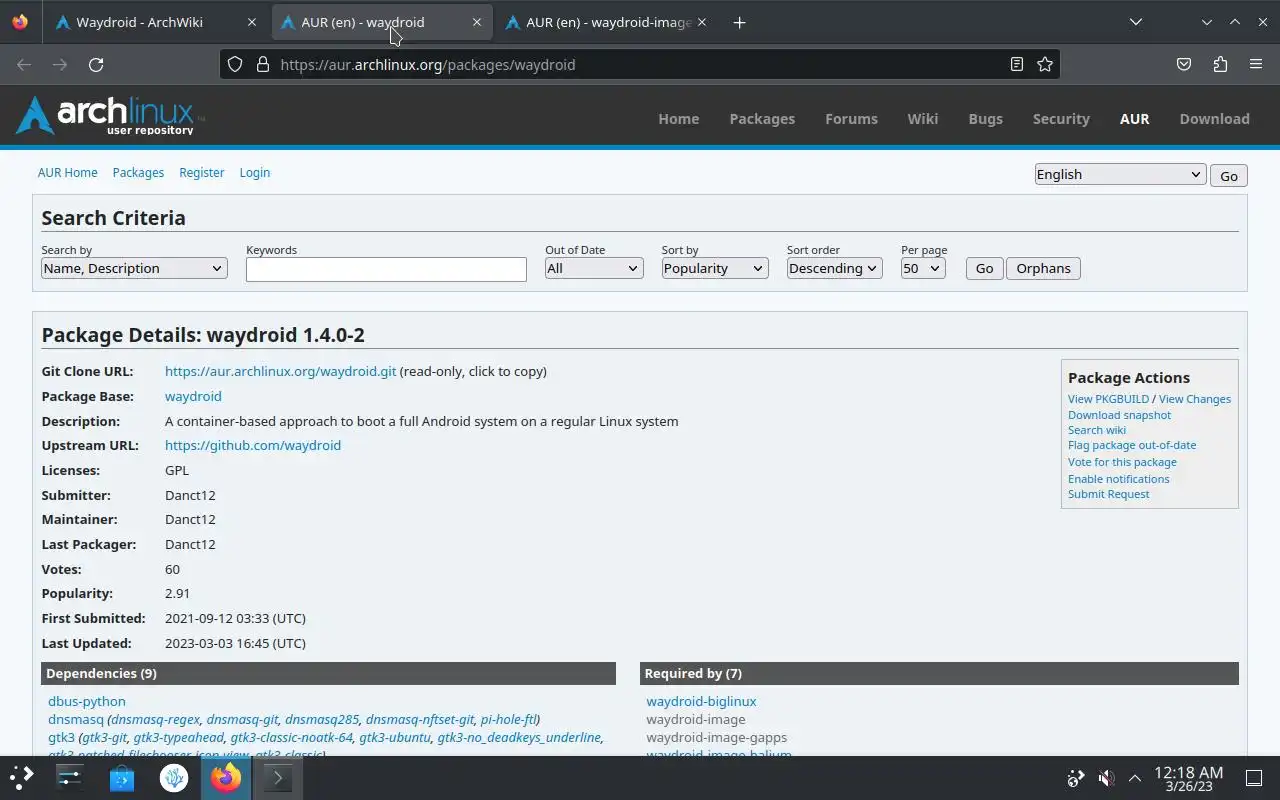Save to Pocket icon
Image resolution: width=1280 pixels, height=800 pixels.
click(1184, 64)
